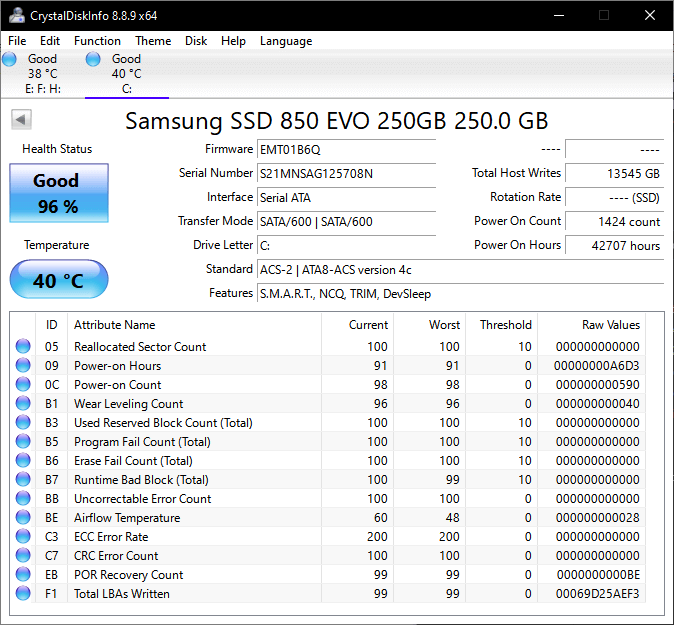The height and width of the screenshot is (625, 674).
Task: Select the C: disk tab at 40 °C
Action: pos(127,74)
